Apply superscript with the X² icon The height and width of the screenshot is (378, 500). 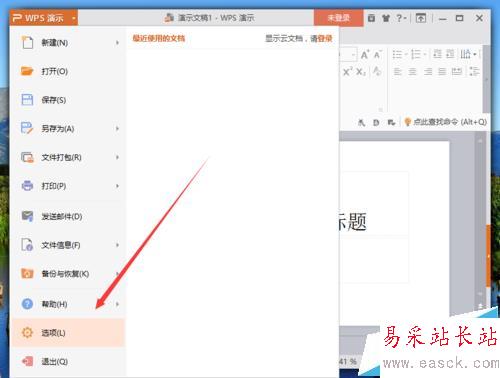point(348,71)
